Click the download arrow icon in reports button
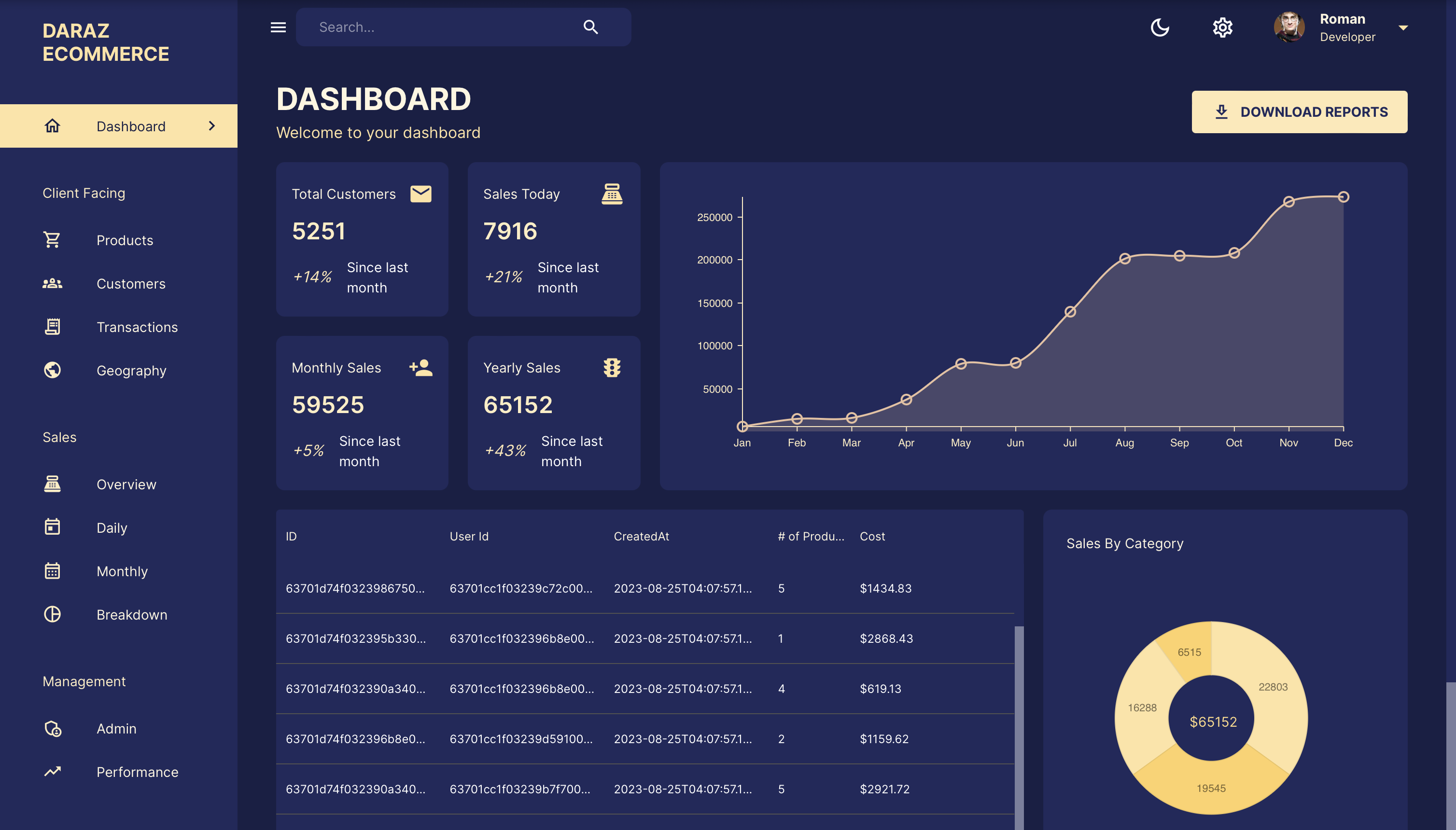 (1221, 112)
